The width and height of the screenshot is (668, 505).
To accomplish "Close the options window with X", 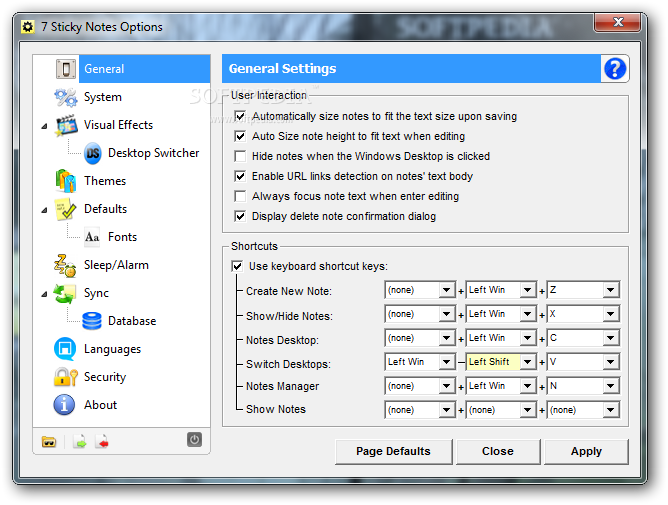I will point(618,22).
